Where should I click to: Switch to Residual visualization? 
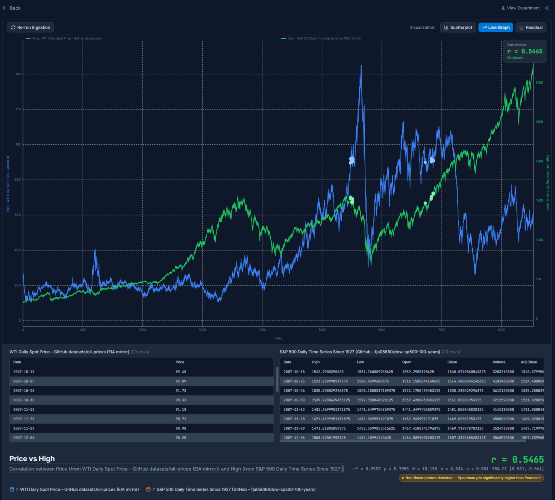[x=531, y=28]
